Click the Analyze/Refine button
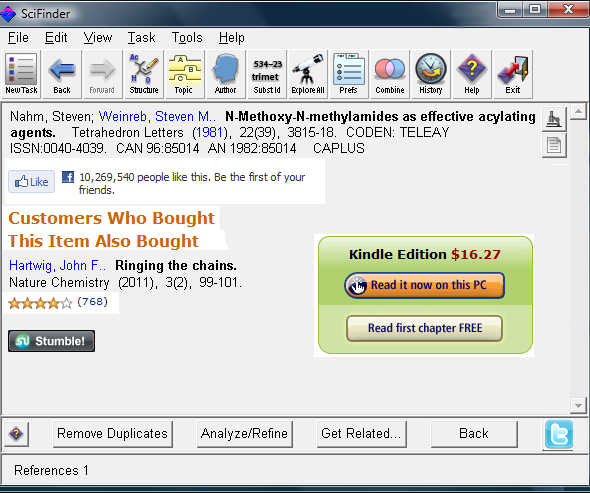The height and width of the screenshot is (493, 590). [245, 434]
